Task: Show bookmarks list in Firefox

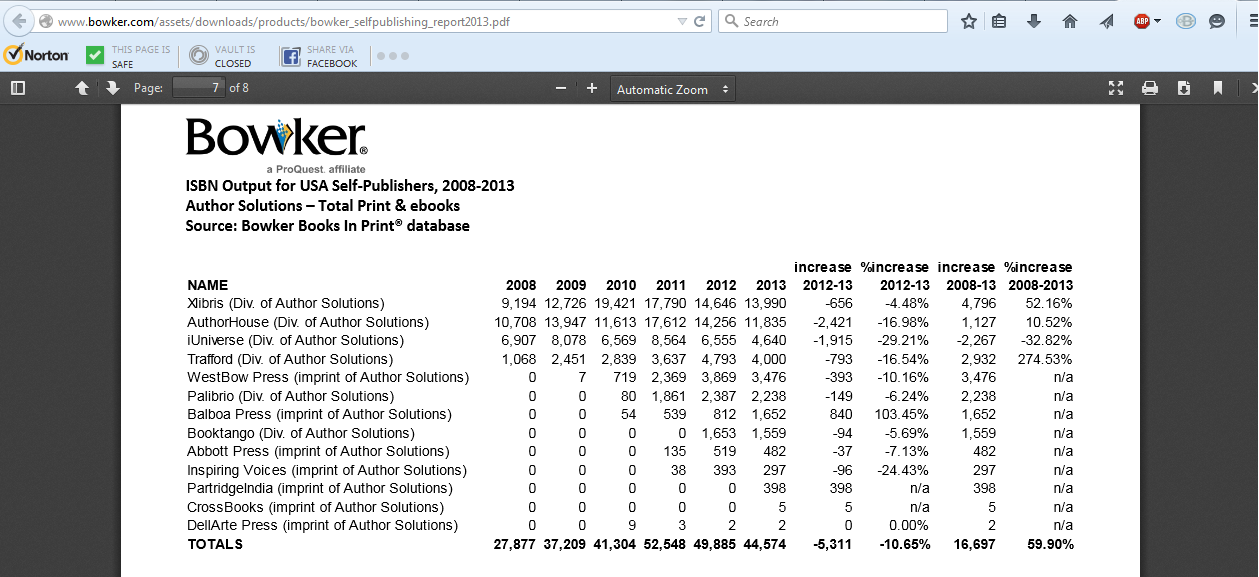Action: [x=999, y=21]
